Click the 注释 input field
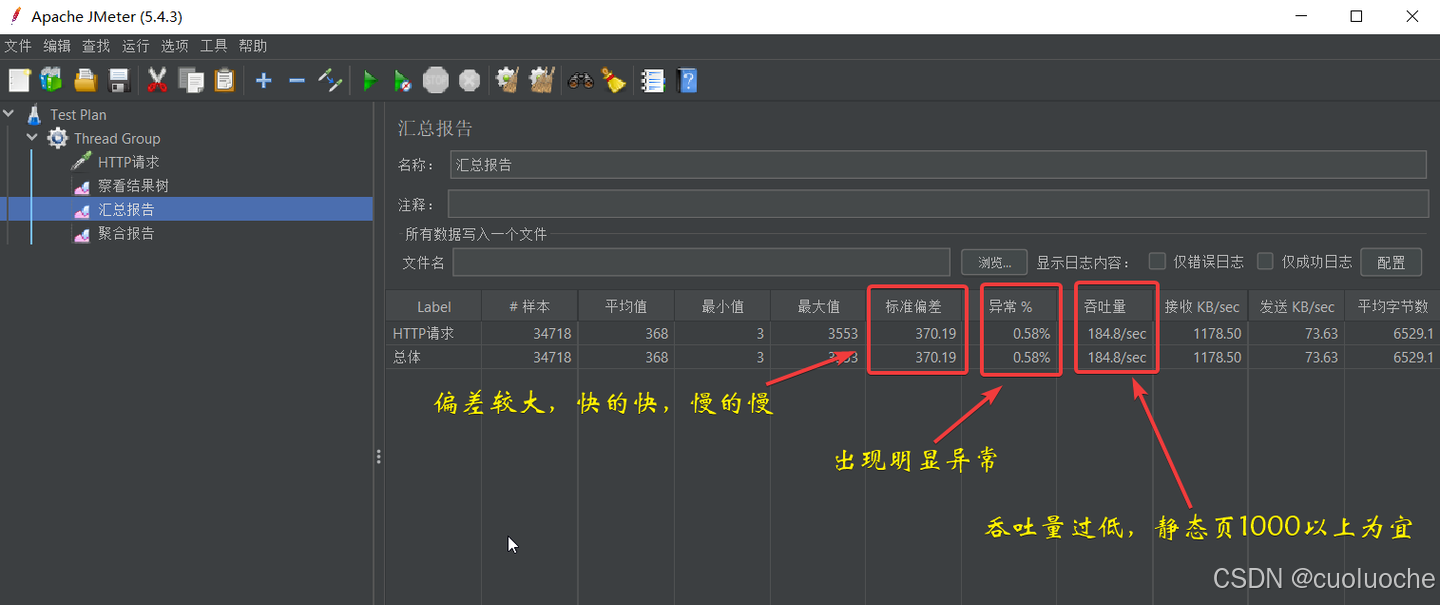 [938, 204]
